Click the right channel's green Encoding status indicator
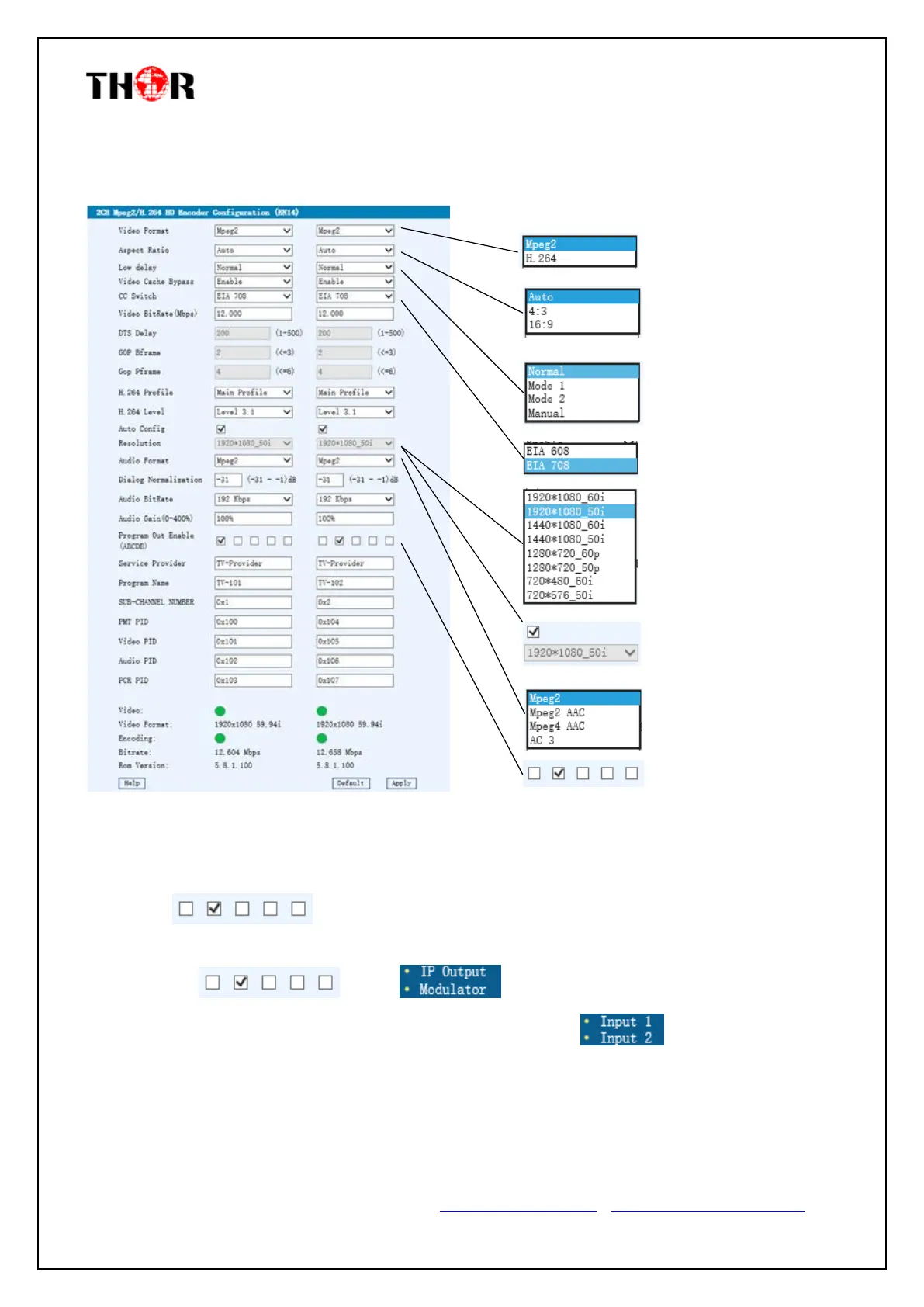Image resolution: width=924 pixels, height=1307 pixels. coord(322,738)
